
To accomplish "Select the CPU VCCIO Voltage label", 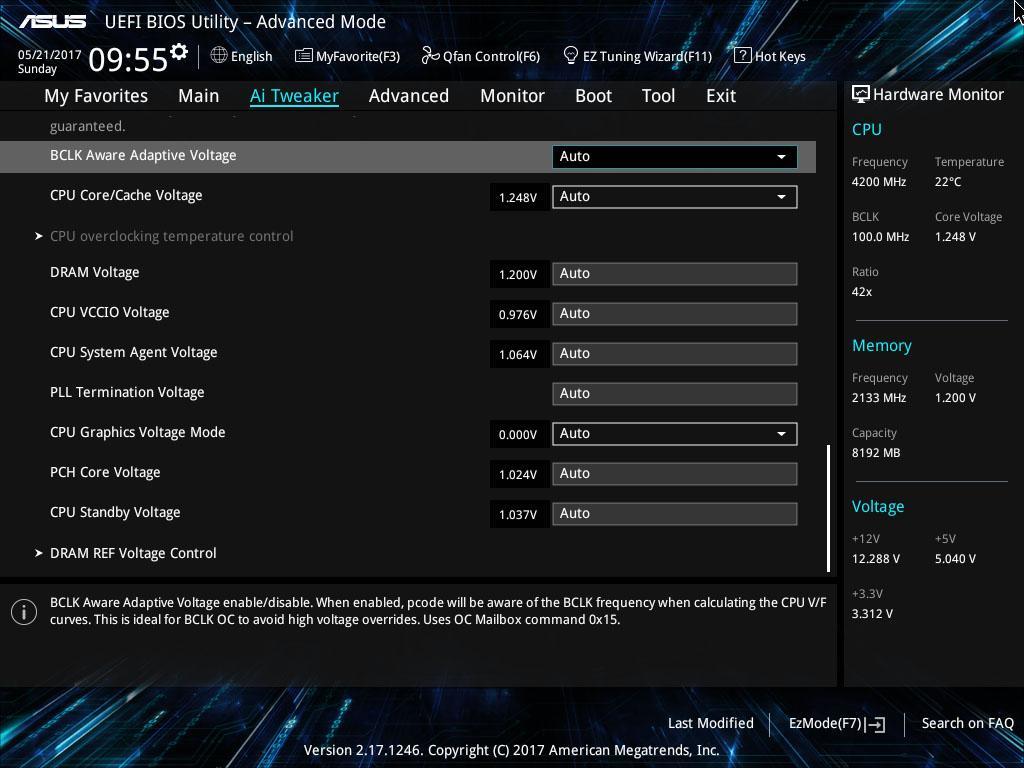I will [x=110, y=312].
